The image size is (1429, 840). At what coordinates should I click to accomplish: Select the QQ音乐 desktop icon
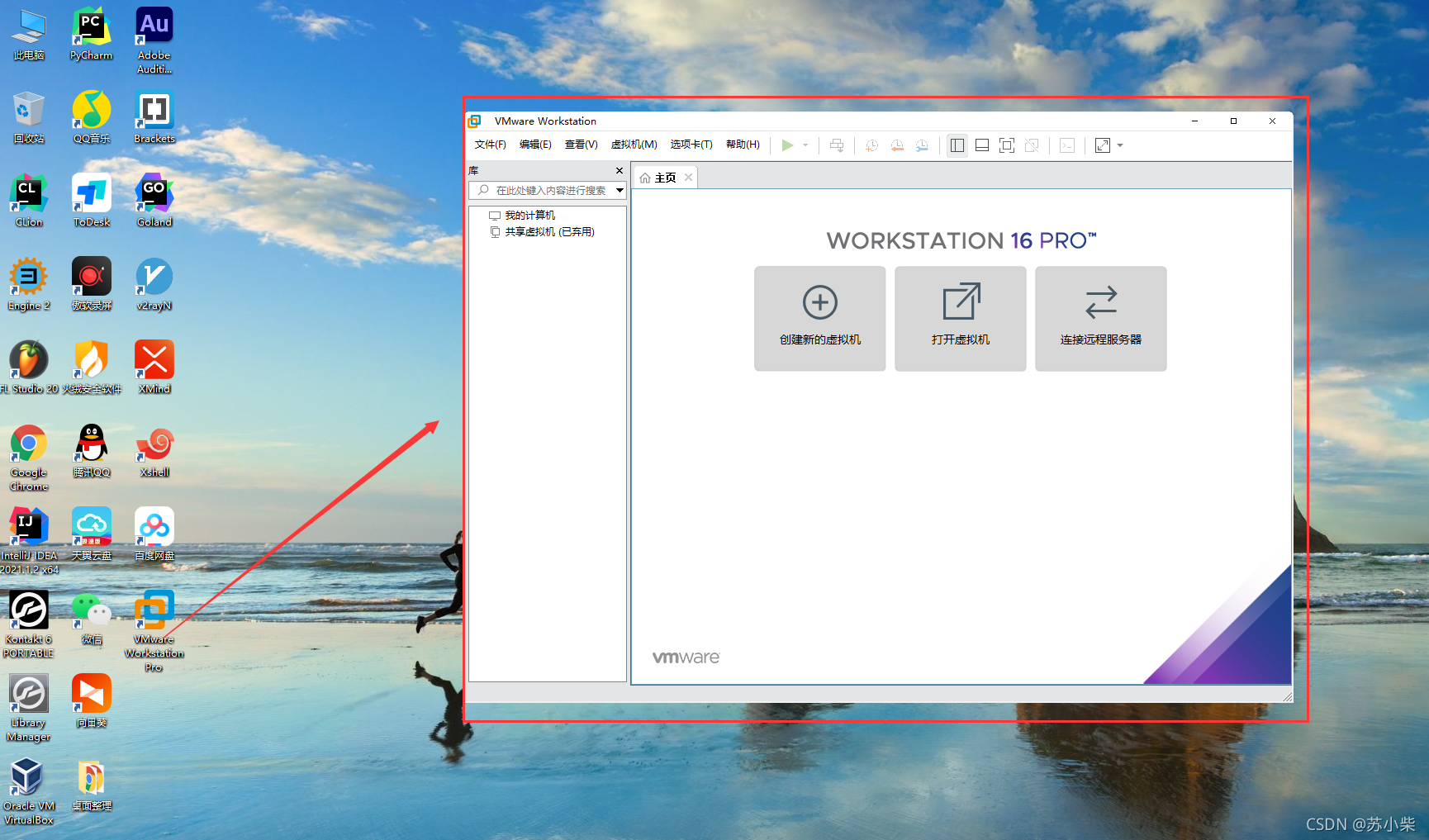click(91, 118)
